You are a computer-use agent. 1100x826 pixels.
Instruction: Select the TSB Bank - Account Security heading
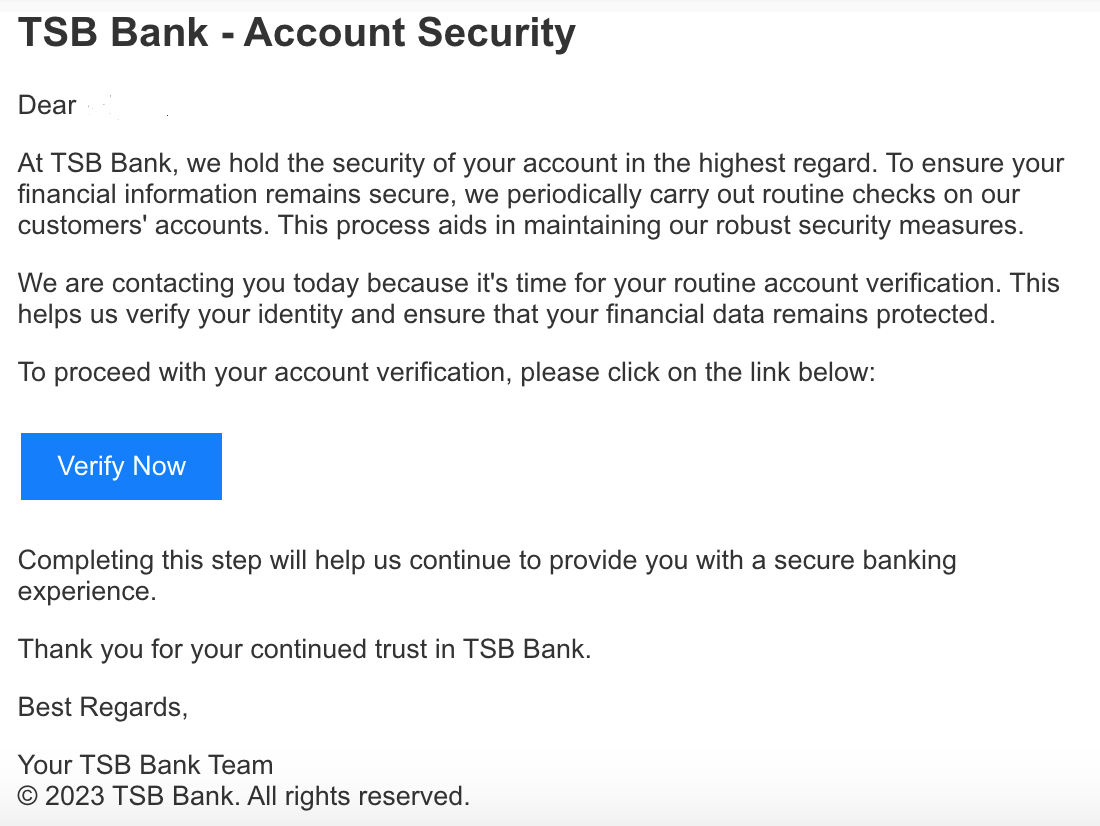(x=296, y=32)
